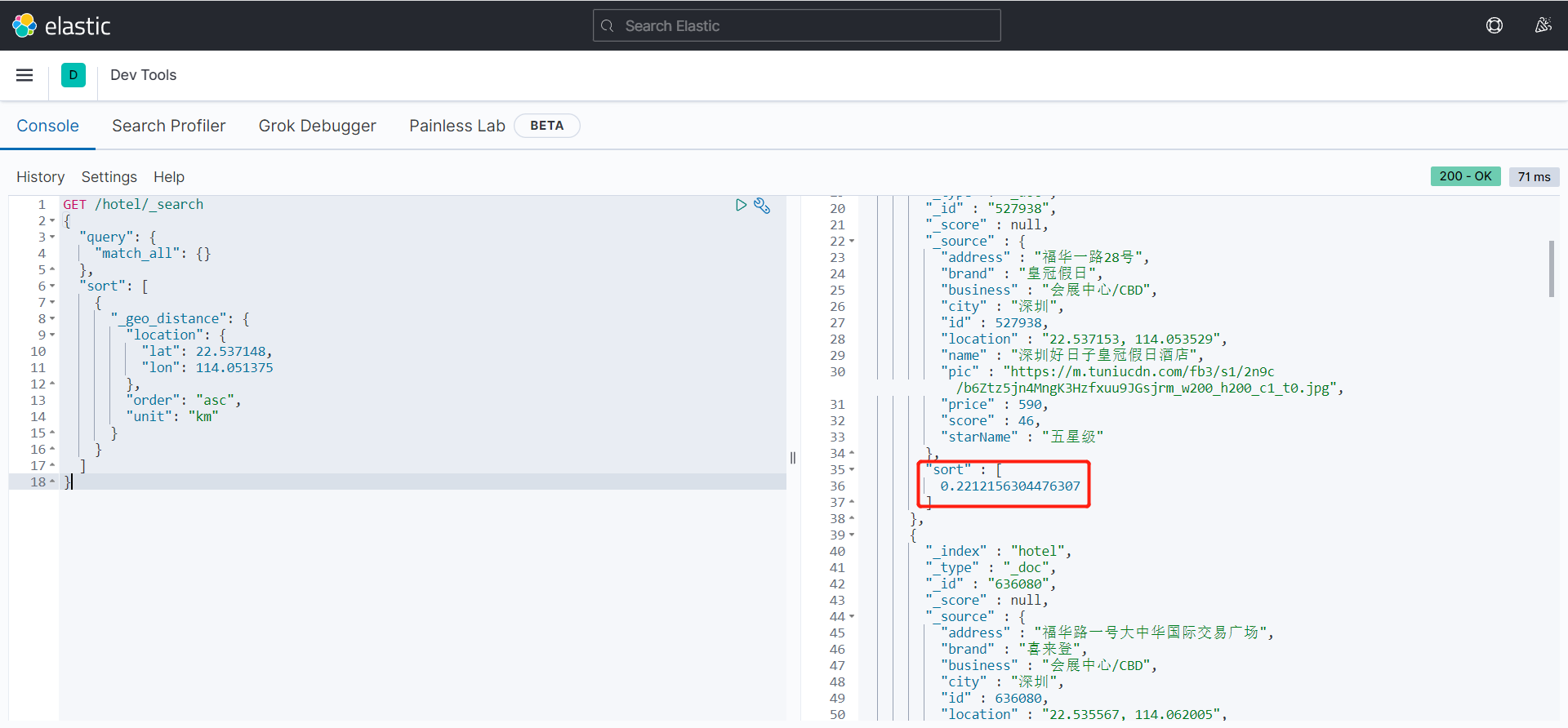This screenshot has height=728, width=1568.
Task: Click the GET /hotel/_search request line
Action: (x=133, y=205)
